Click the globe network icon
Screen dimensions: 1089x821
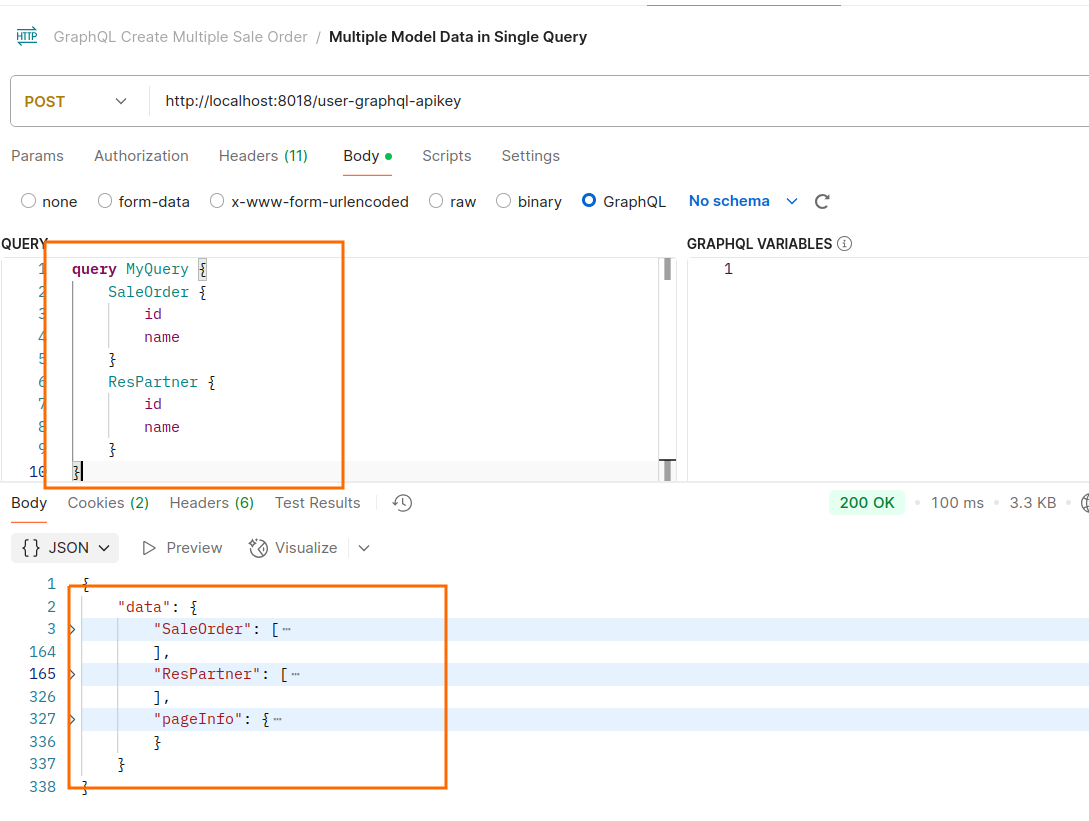coord(1083,503)
